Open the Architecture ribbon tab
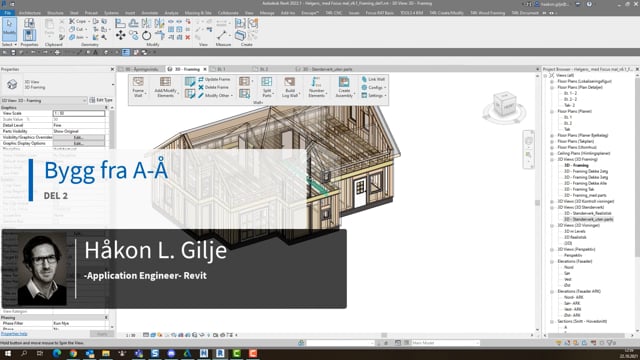This screenshot has width=640, height=360. (x=30, y=13)
